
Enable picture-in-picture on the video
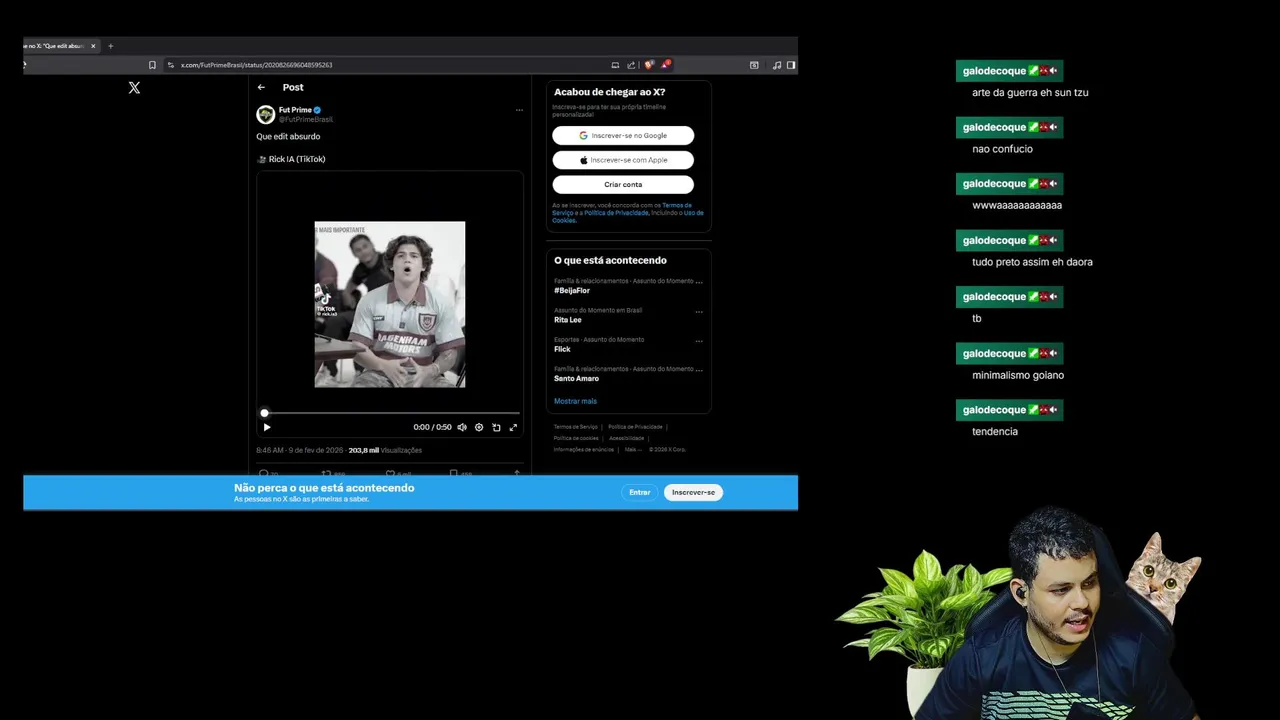point(496,427)
